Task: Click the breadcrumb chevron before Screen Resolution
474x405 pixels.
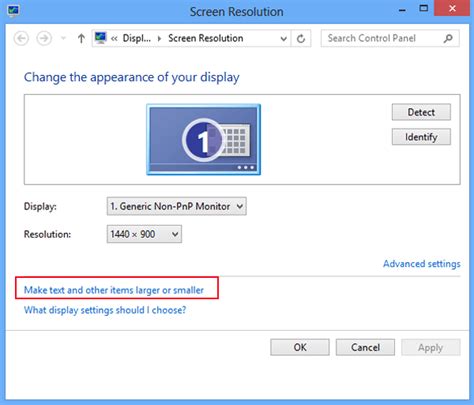Action: (x=159, y=39)
